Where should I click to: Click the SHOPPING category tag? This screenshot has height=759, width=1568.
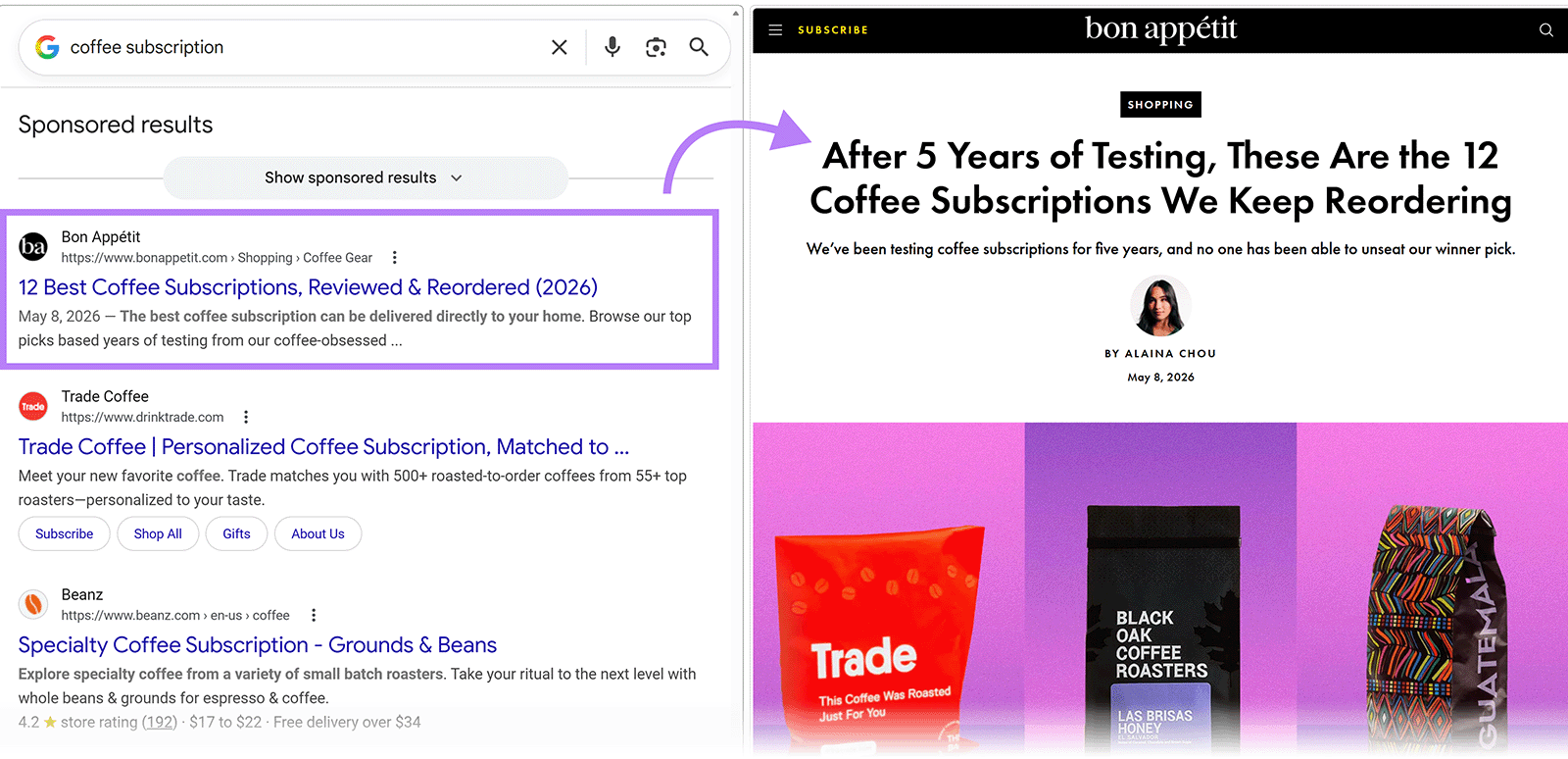1160,104
